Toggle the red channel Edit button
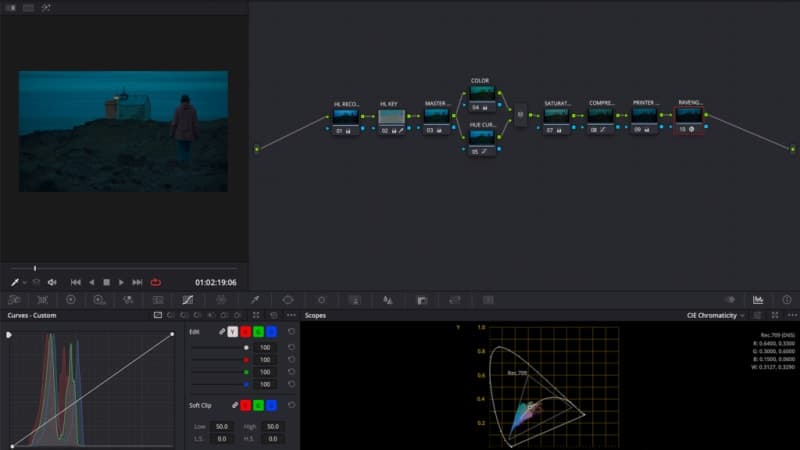Screen dimensions: 800x450 tap(245, 332)
